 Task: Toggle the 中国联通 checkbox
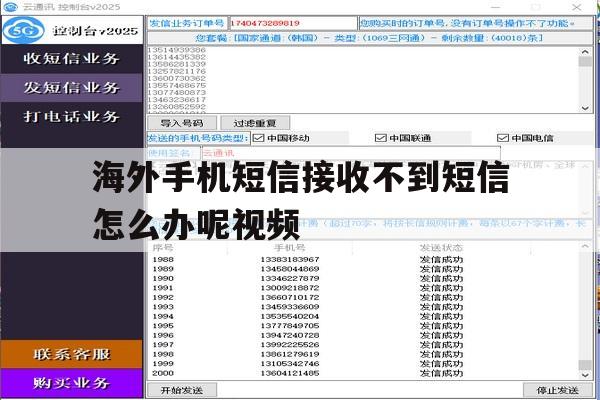click(x=380, y=138)
